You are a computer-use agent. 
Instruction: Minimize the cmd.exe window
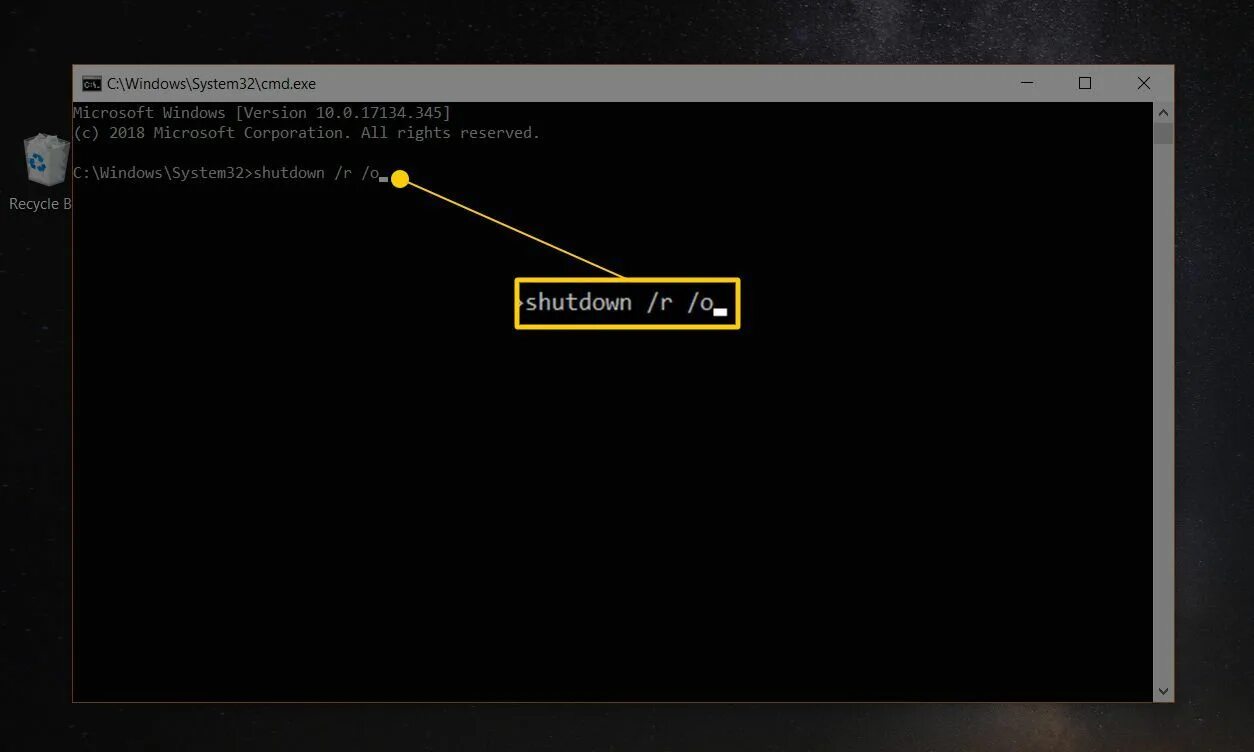pyautogui.click(x=1026, y=84)
